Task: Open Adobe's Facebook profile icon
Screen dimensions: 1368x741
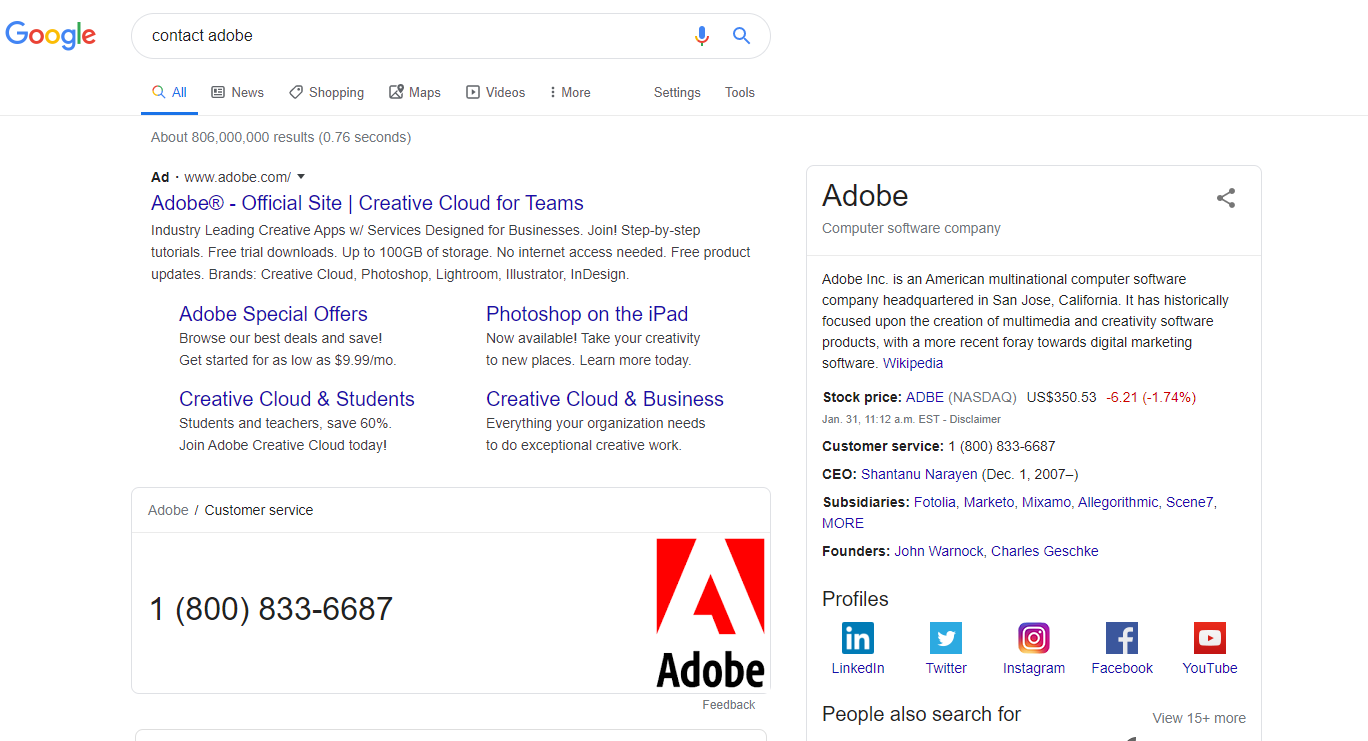Action: point(1122,637)
